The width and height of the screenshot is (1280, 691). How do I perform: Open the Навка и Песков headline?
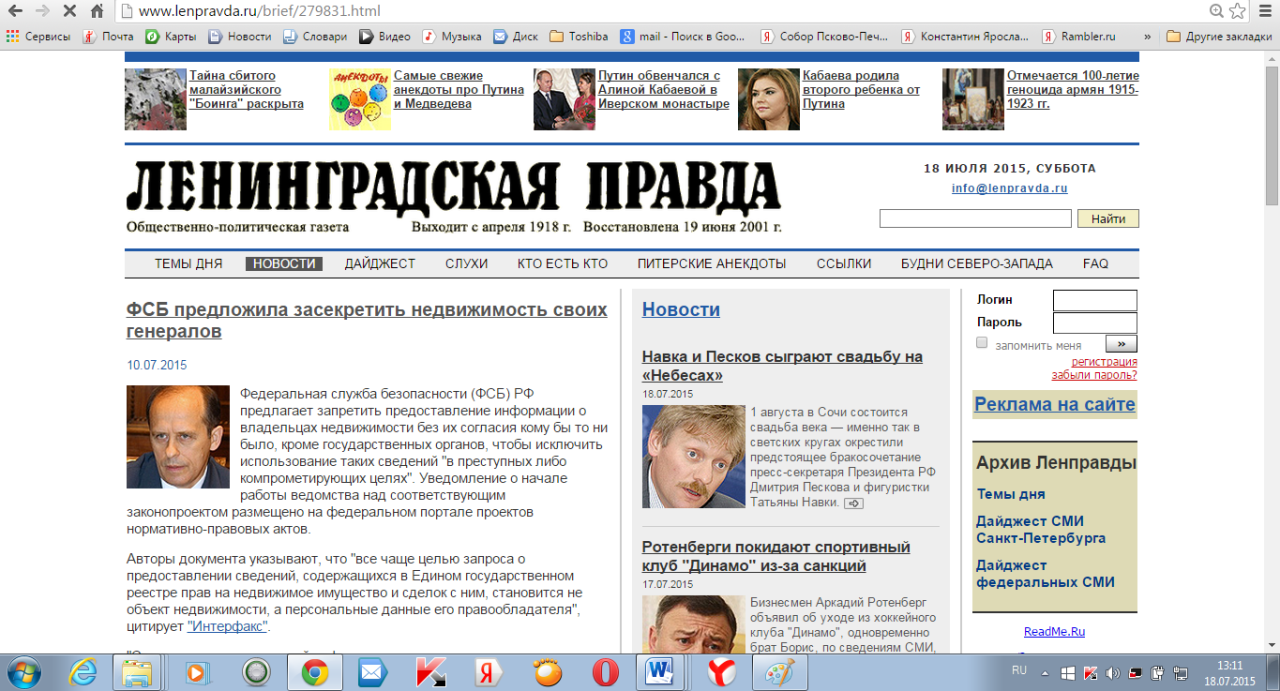pos(782,366)
